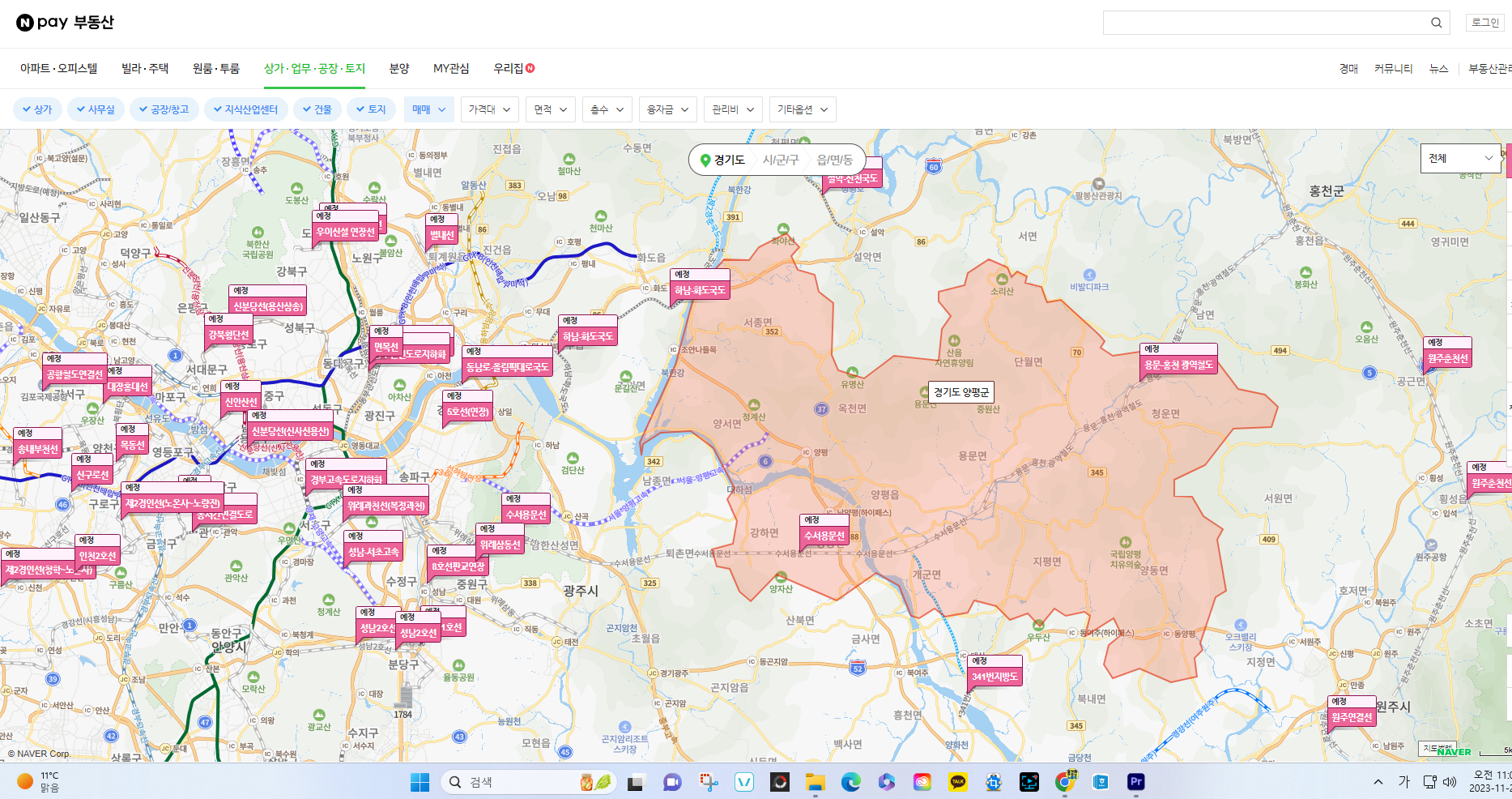Open Microsoft Edge from the taskbar

click(850, 782)
